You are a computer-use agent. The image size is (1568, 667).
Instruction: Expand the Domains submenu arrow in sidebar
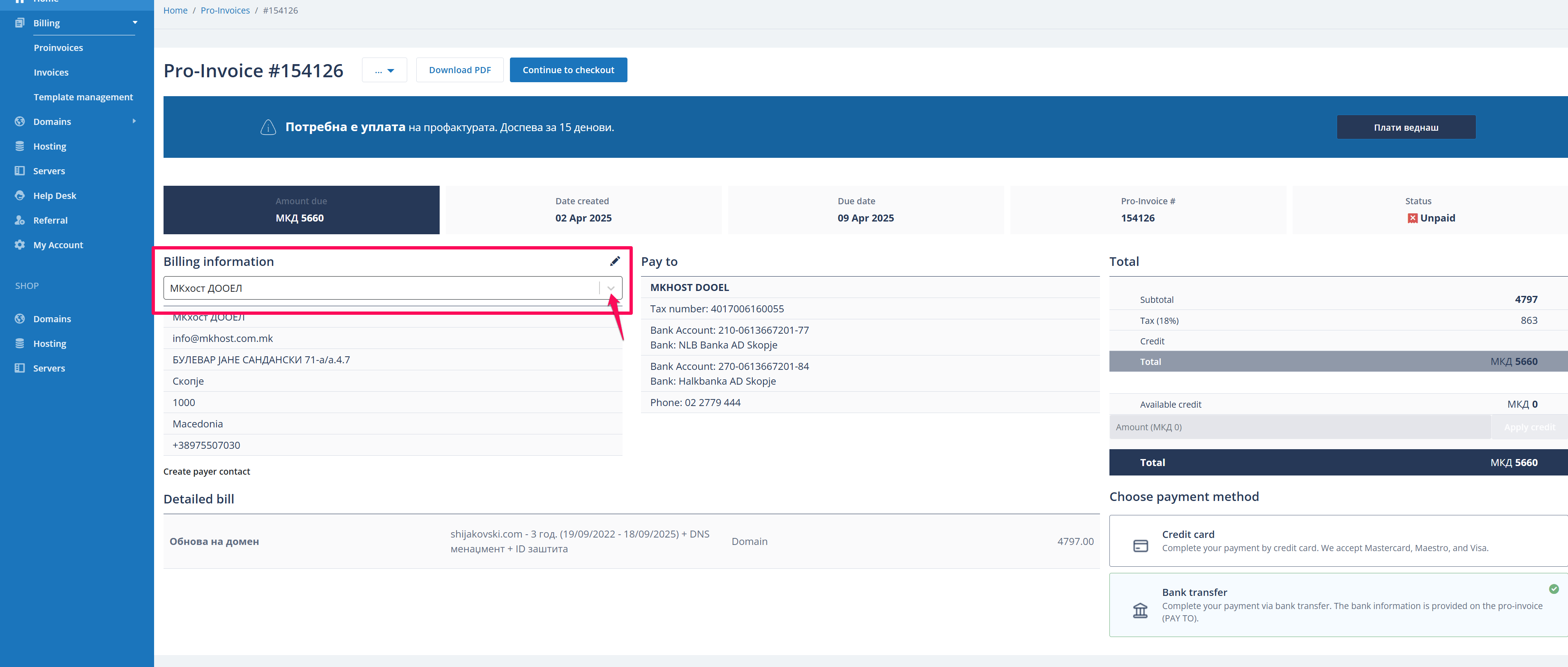coord(134,121)
